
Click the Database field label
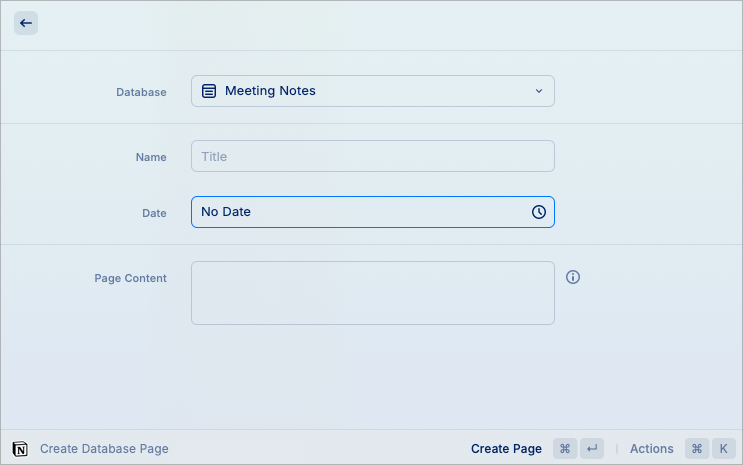click(141, 92)
